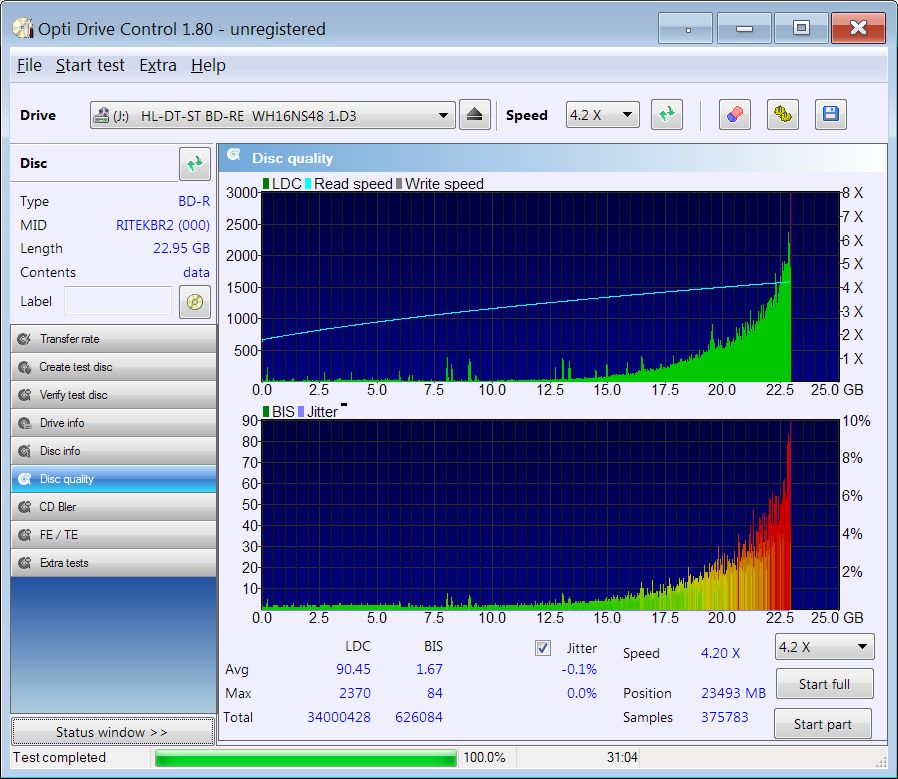Open the Verify test disc section
The image size is (898, 779).
113,395
